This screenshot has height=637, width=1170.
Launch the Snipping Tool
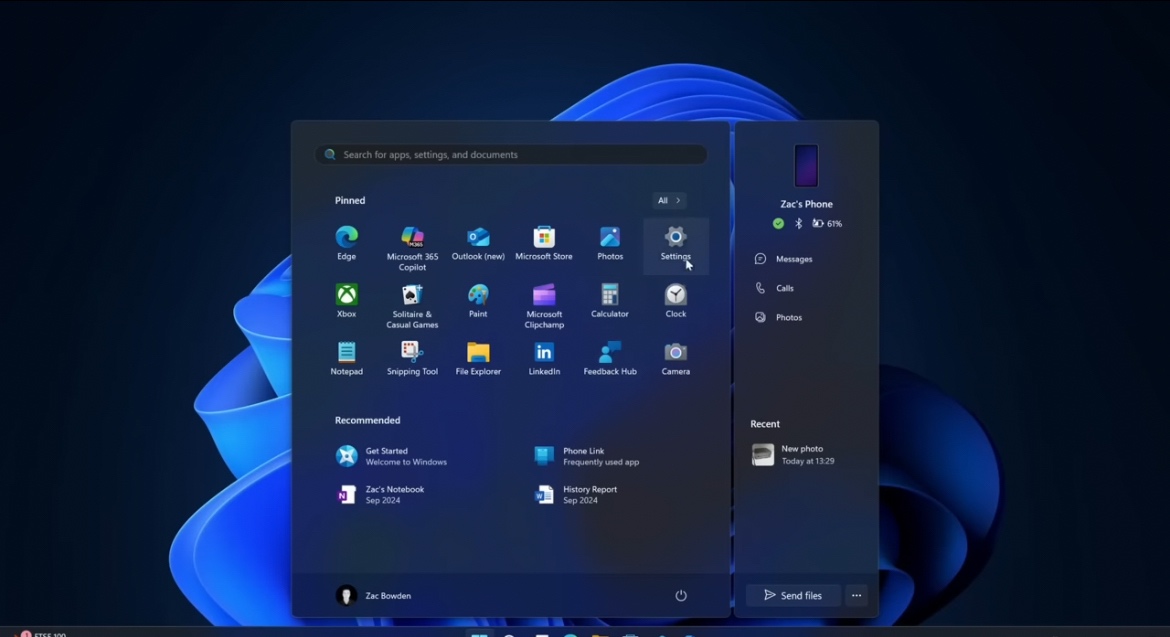point(412,359)
